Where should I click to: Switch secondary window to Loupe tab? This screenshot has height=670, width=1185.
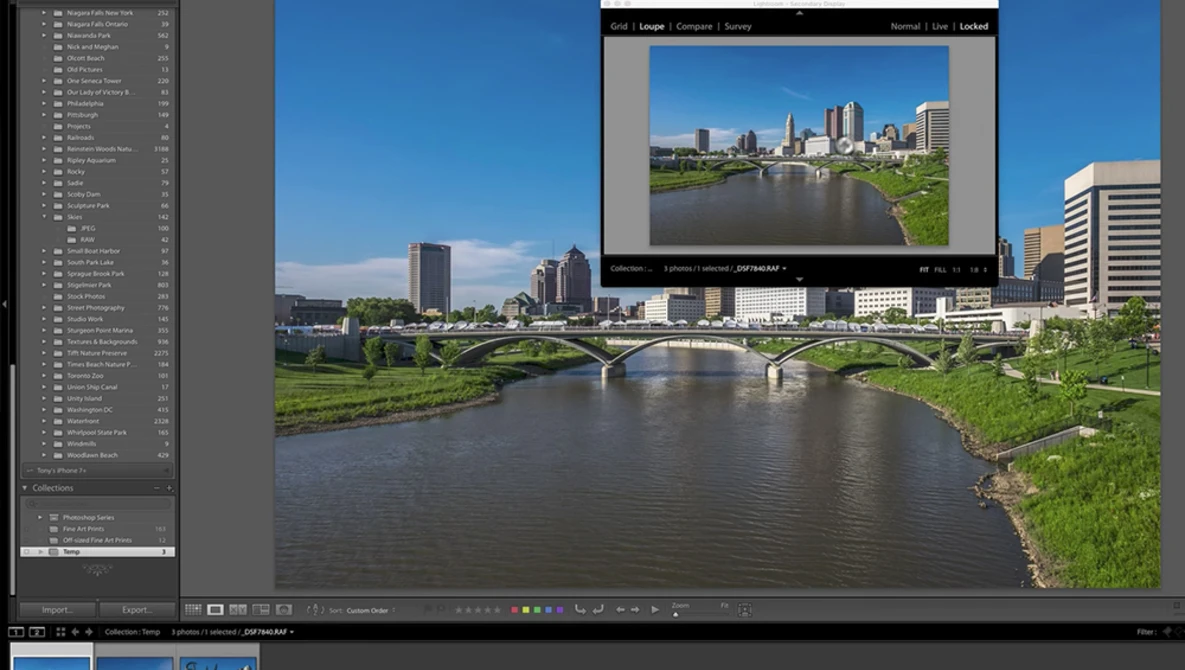point(651,26)
